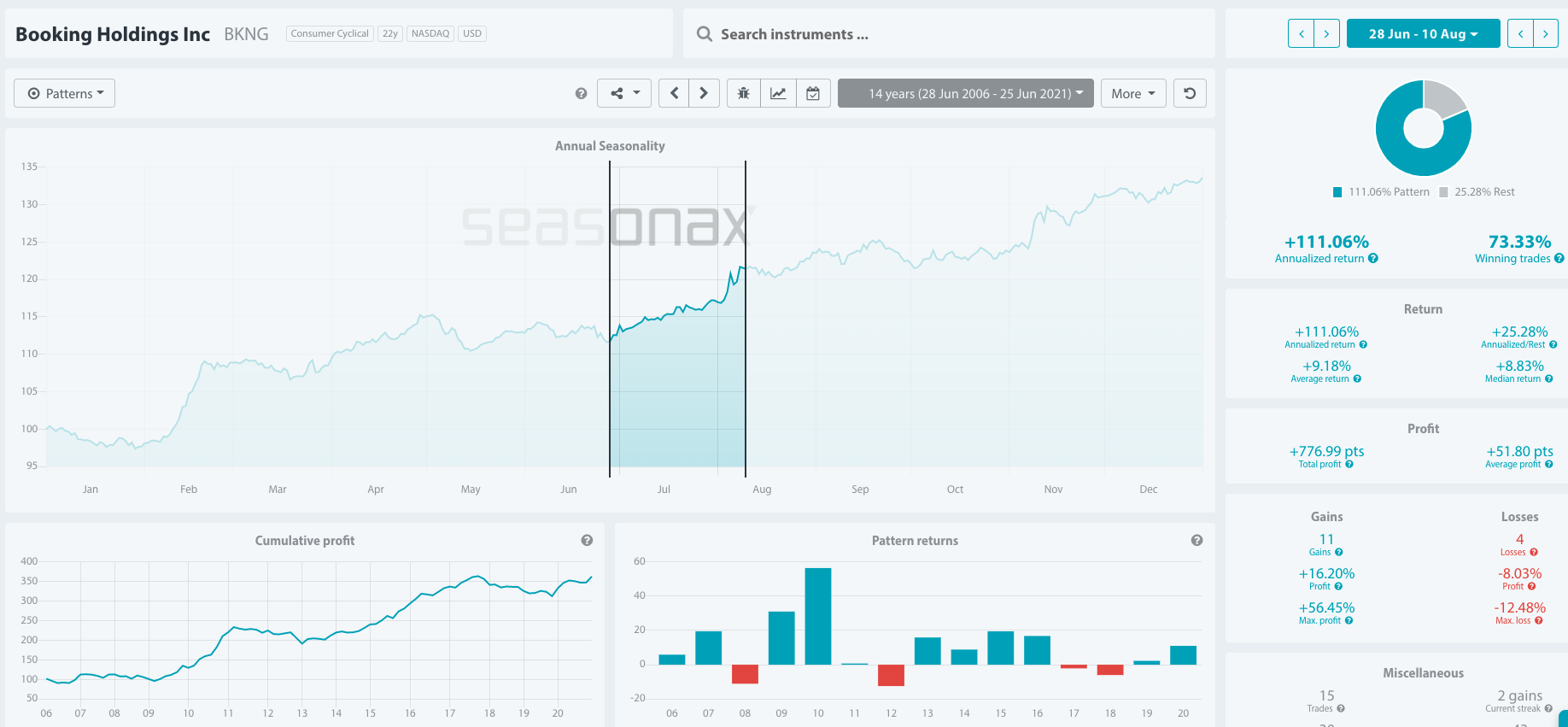Click the left arrow just after the 28 Jun - 10 Aug button
The image size is (1568, 727).
1520,33
